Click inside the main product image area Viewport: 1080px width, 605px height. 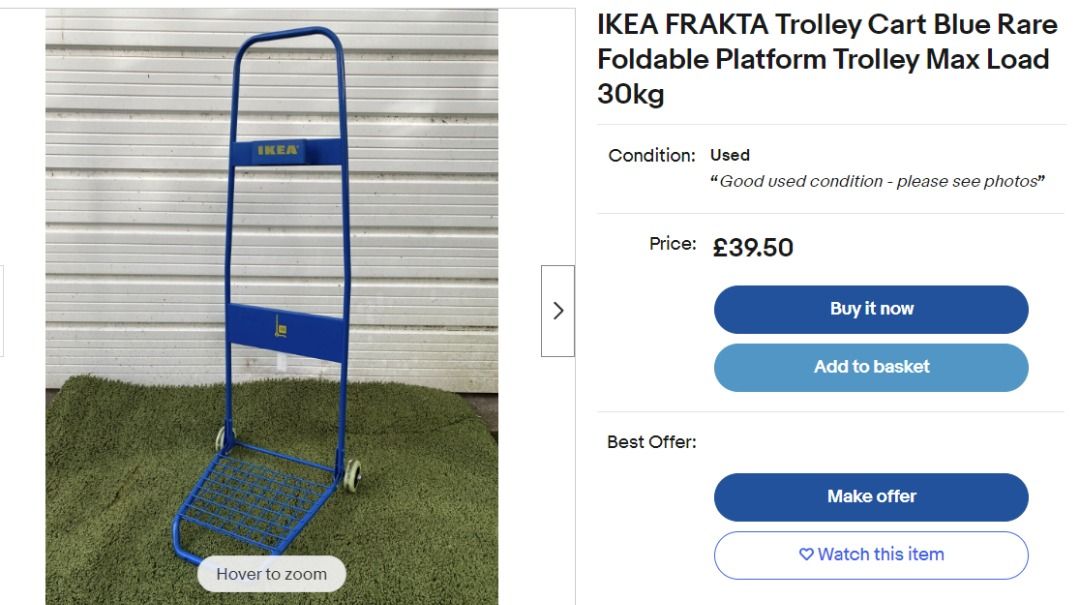270,300
